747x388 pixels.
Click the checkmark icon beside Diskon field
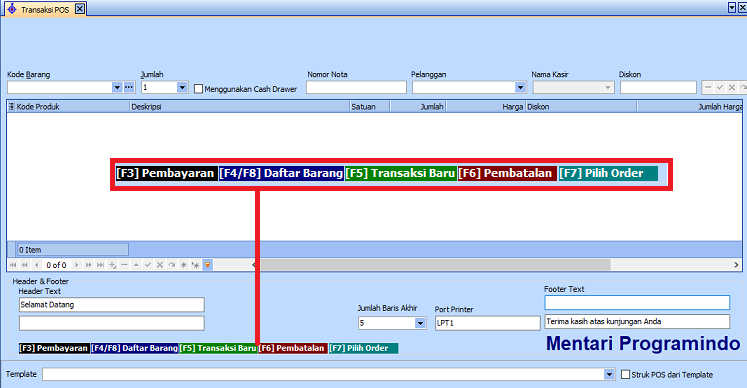pyautogui.click(x=720, y=87)
